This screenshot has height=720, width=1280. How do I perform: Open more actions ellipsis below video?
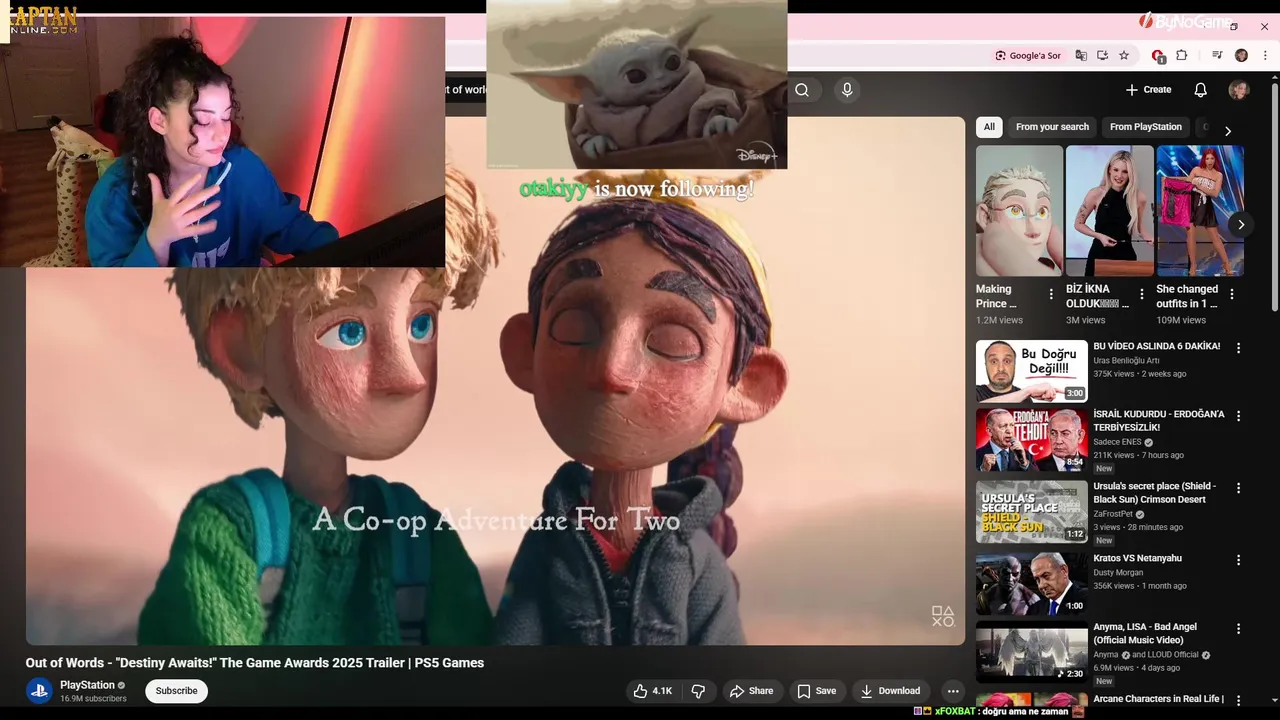pos(953,691)
